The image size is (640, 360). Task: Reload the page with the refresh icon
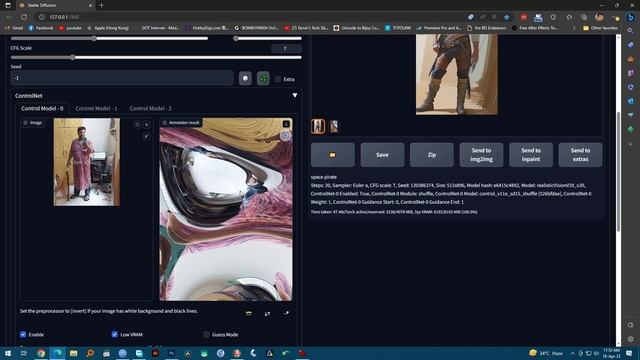click(x=24, y=17)
